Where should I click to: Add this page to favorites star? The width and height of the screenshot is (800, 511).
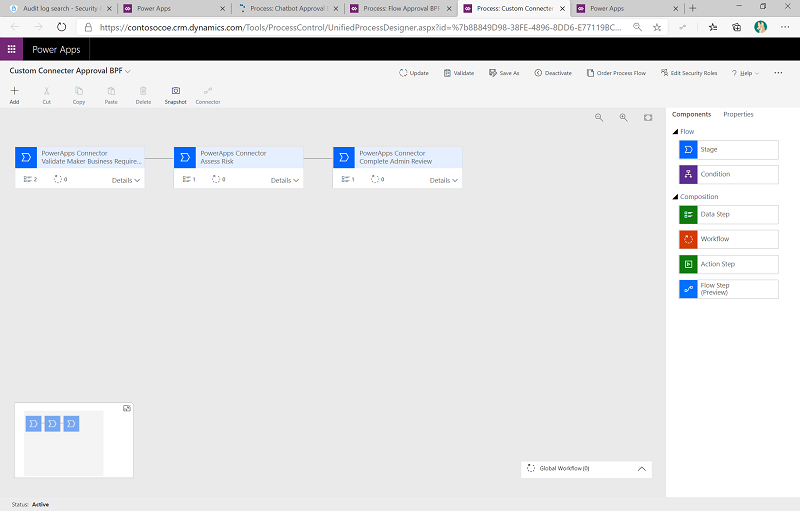657,27
